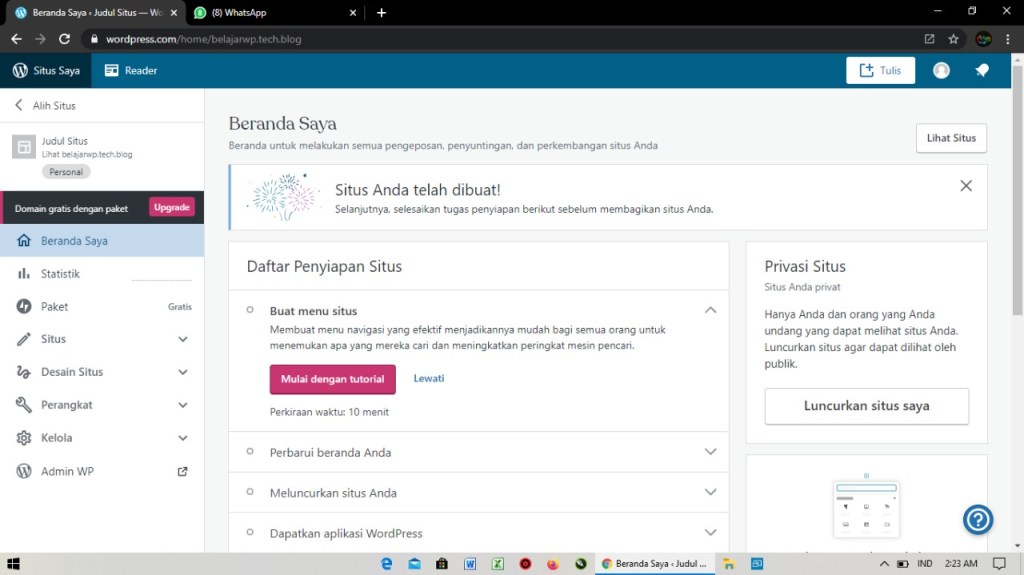
Task: Click the Mulai dengan tutorial button
Action: click(332, 379)
